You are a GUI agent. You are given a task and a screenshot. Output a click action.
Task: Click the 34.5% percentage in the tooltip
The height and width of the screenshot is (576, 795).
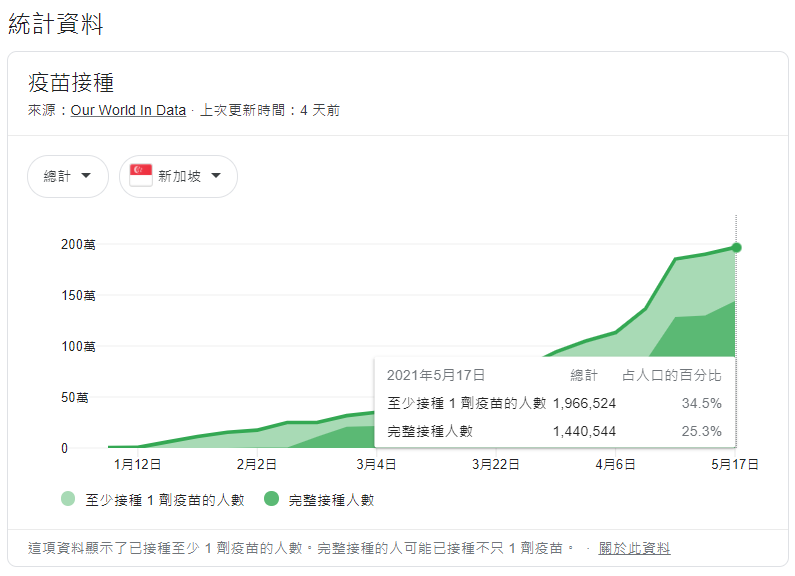[701, 404]
